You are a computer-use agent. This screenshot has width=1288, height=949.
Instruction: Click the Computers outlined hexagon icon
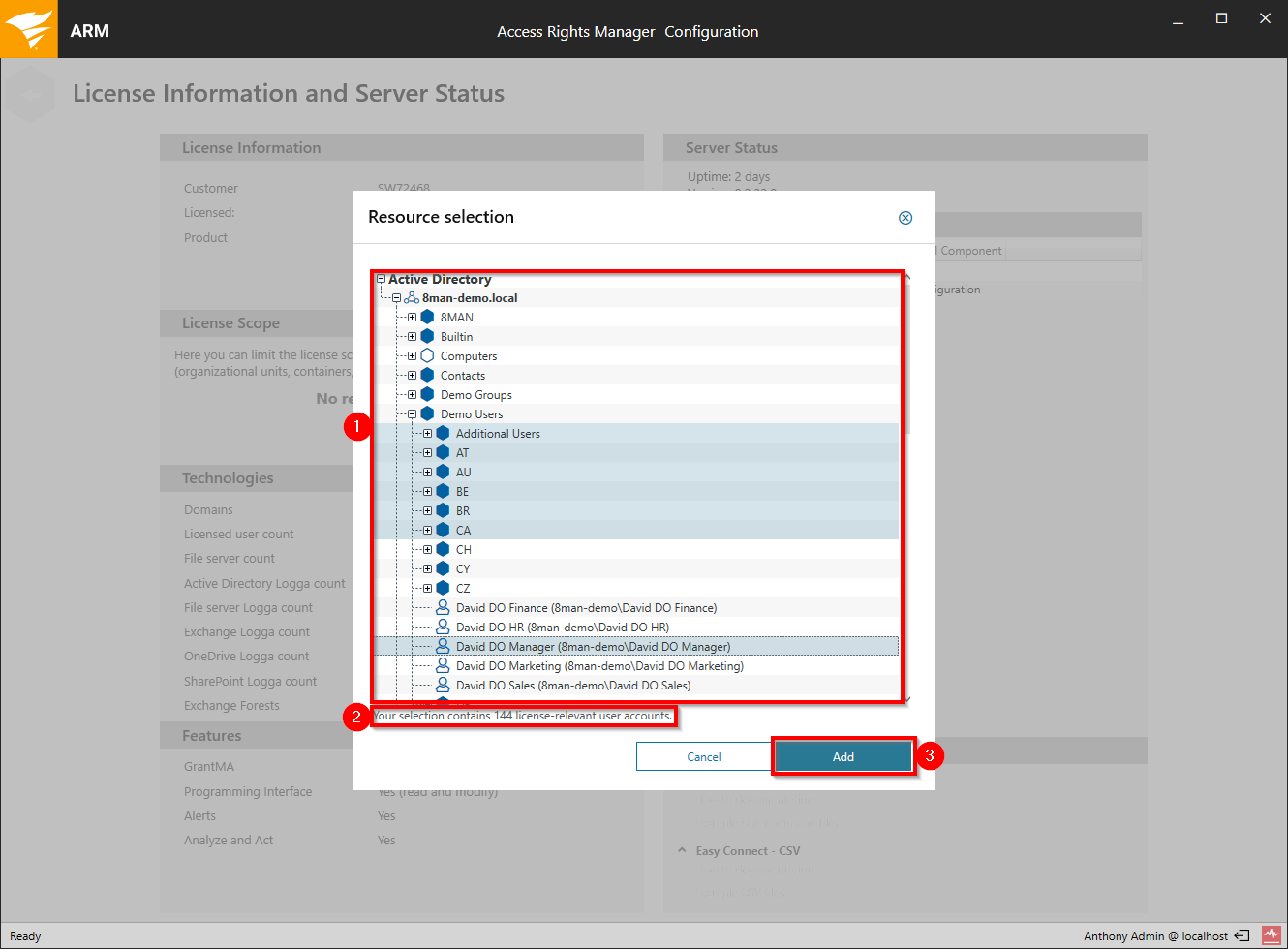tap(427, 356)
